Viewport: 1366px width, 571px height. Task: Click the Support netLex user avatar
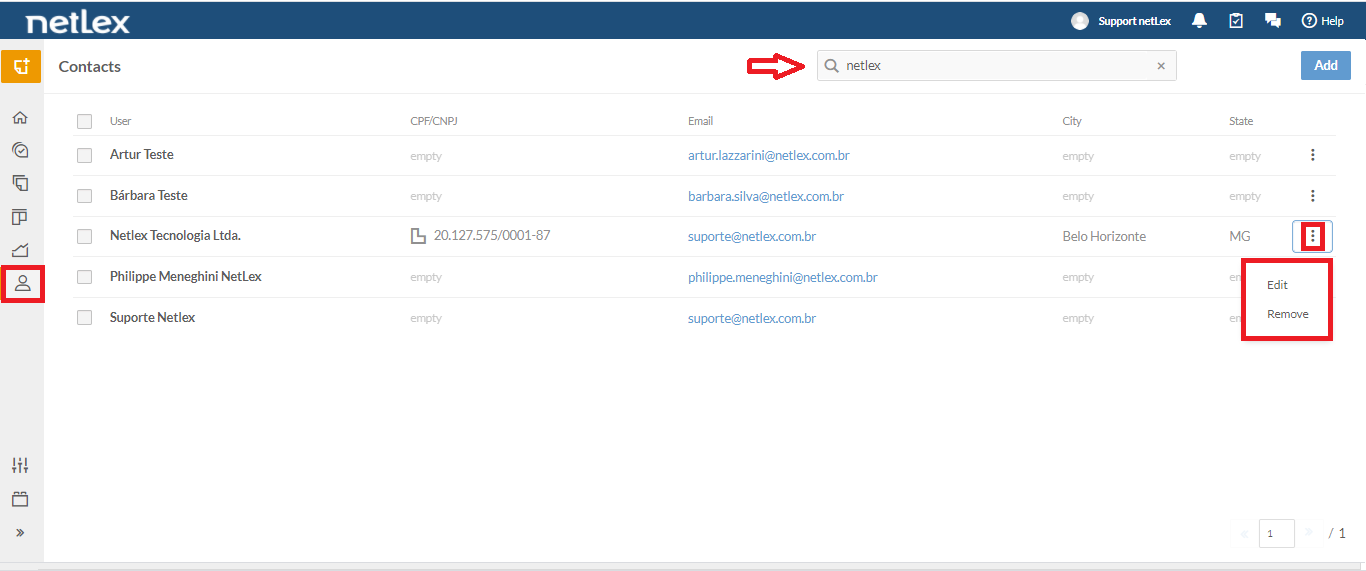[1080, 21]
